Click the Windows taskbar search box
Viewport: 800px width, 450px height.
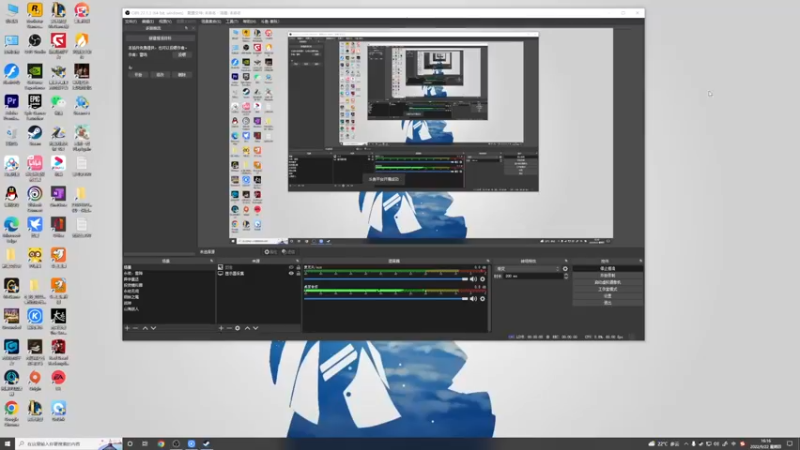coord(68,444)
